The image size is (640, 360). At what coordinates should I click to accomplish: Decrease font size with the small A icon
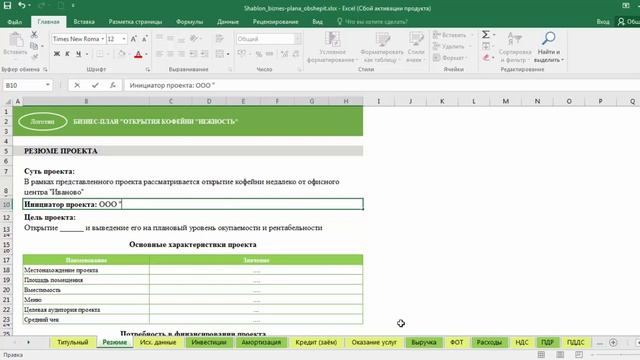point(144,39)
